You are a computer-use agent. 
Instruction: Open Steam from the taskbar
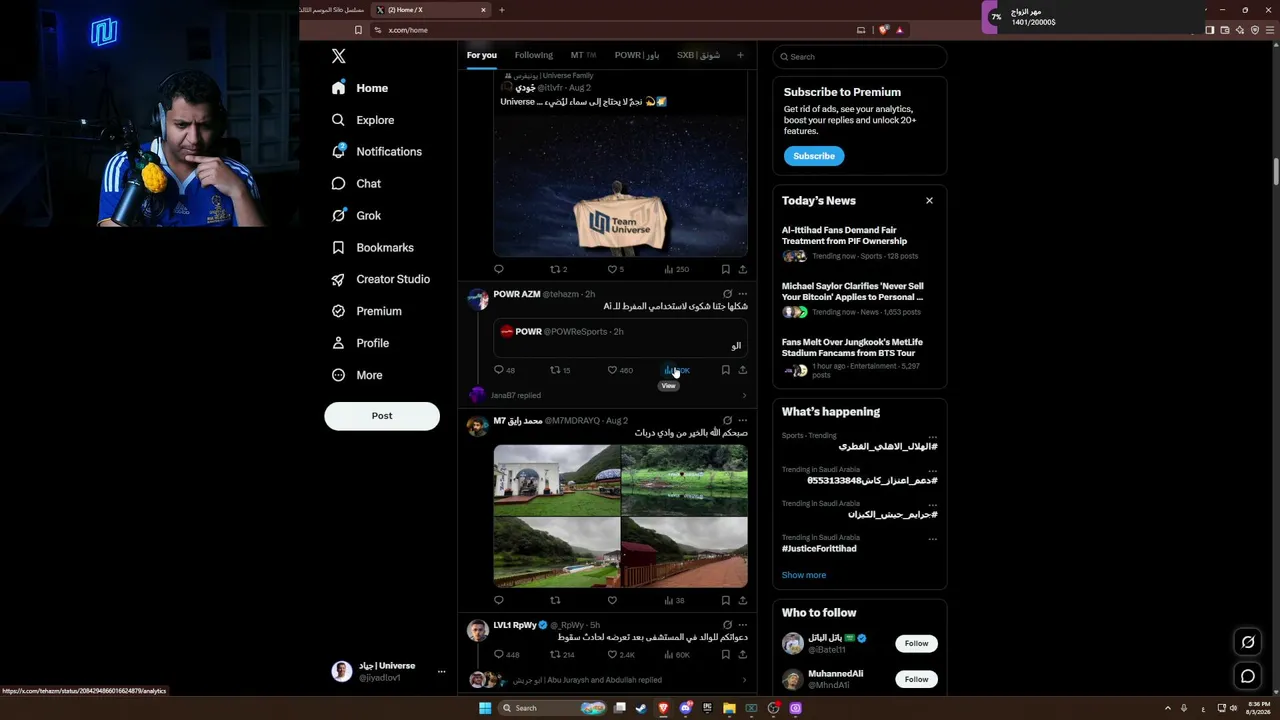point(641,708)
